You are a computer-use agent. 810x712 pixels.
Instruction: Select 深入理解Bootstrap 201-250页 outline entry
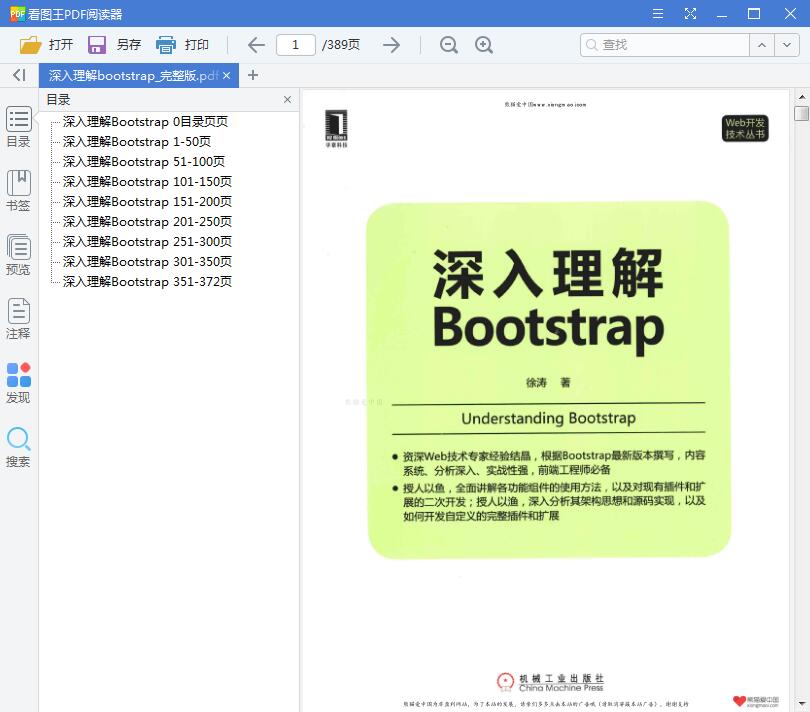pyautogui.click(x=147, y=222)
